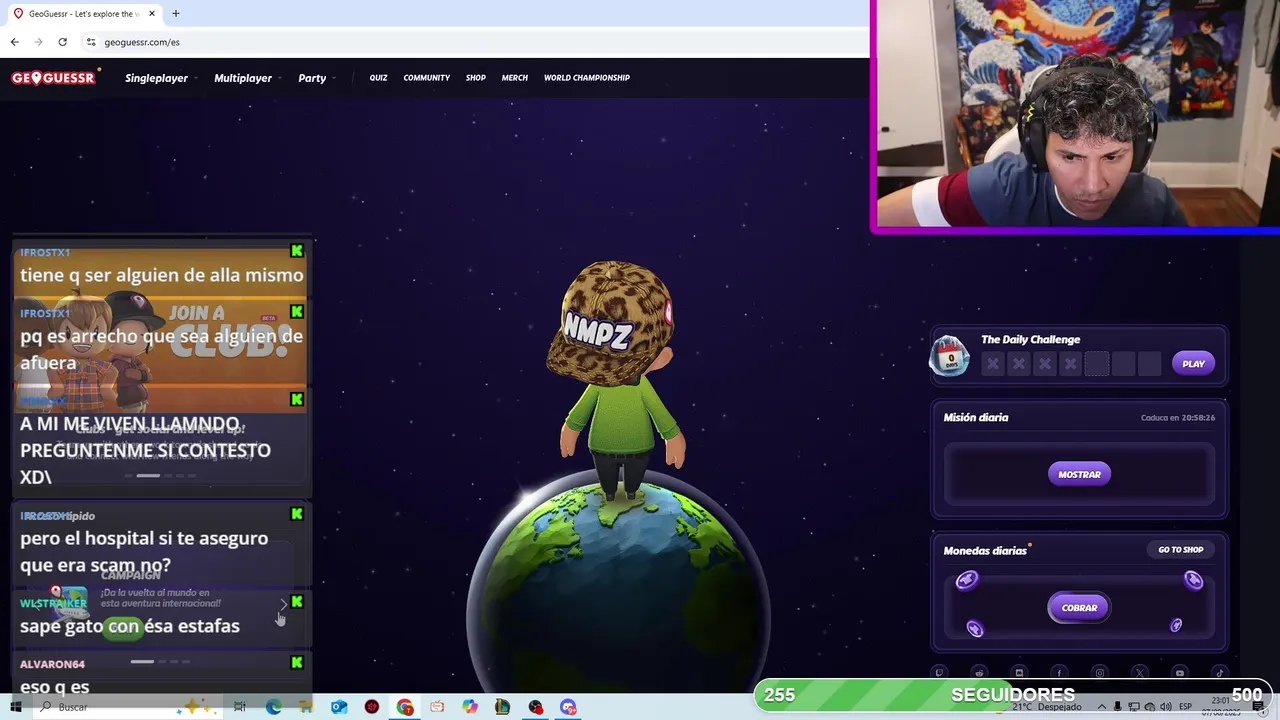1280x720 pixels.
Task: Reload the GeoGuessr page
Action: point(62,42)
